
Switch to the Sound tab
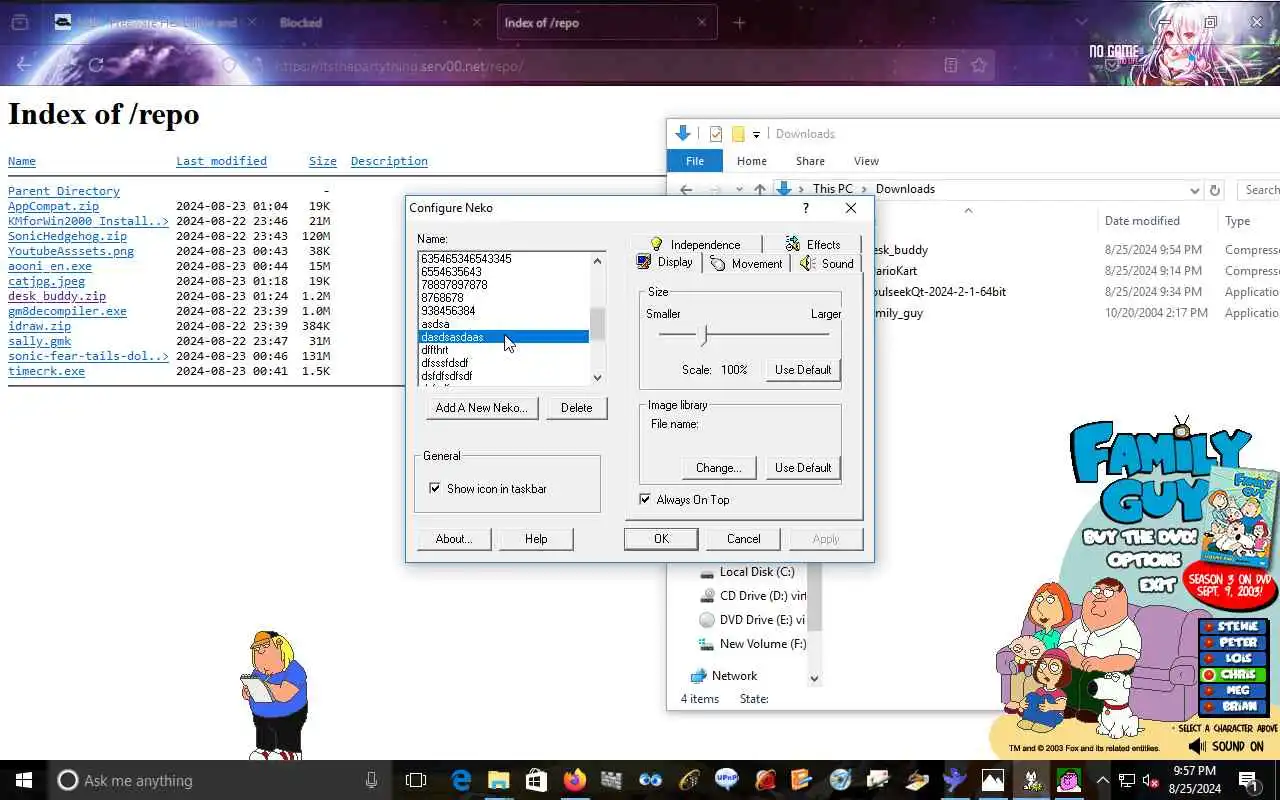[826, 264]
